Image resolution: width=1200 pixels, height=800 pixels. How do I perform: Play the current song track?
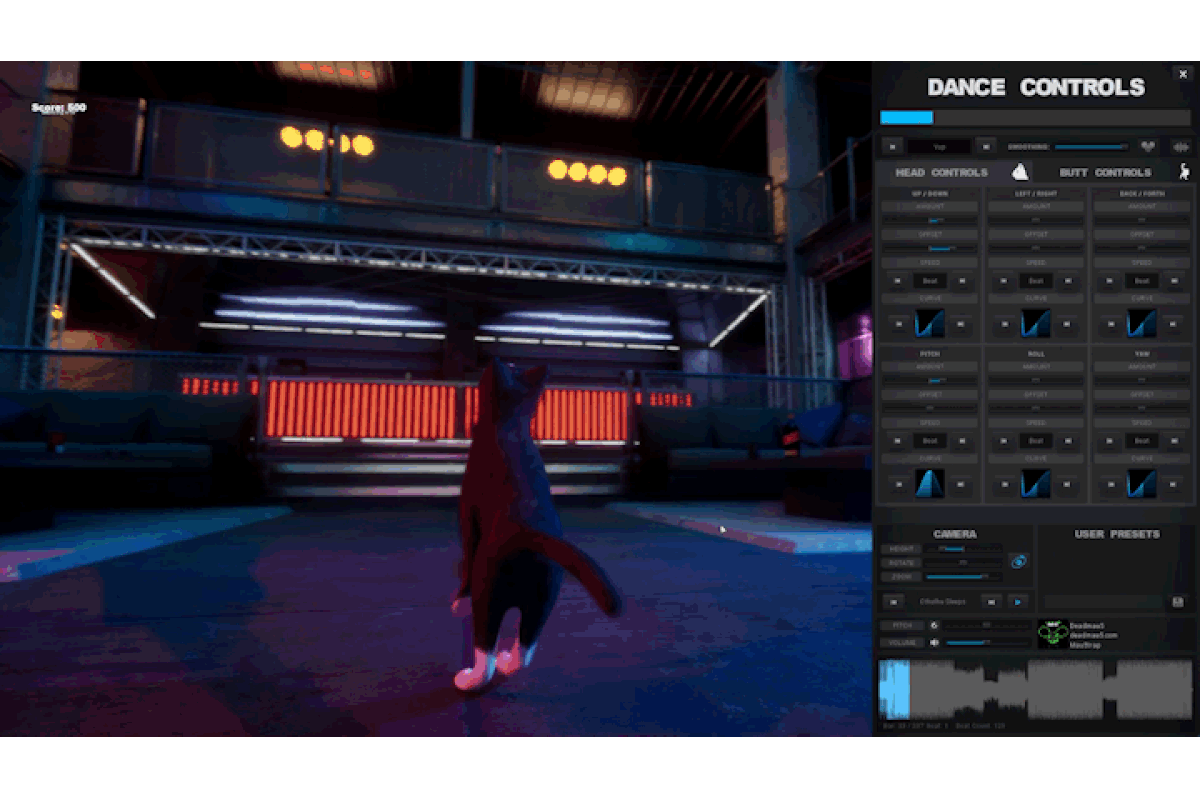pos(1018,602)
